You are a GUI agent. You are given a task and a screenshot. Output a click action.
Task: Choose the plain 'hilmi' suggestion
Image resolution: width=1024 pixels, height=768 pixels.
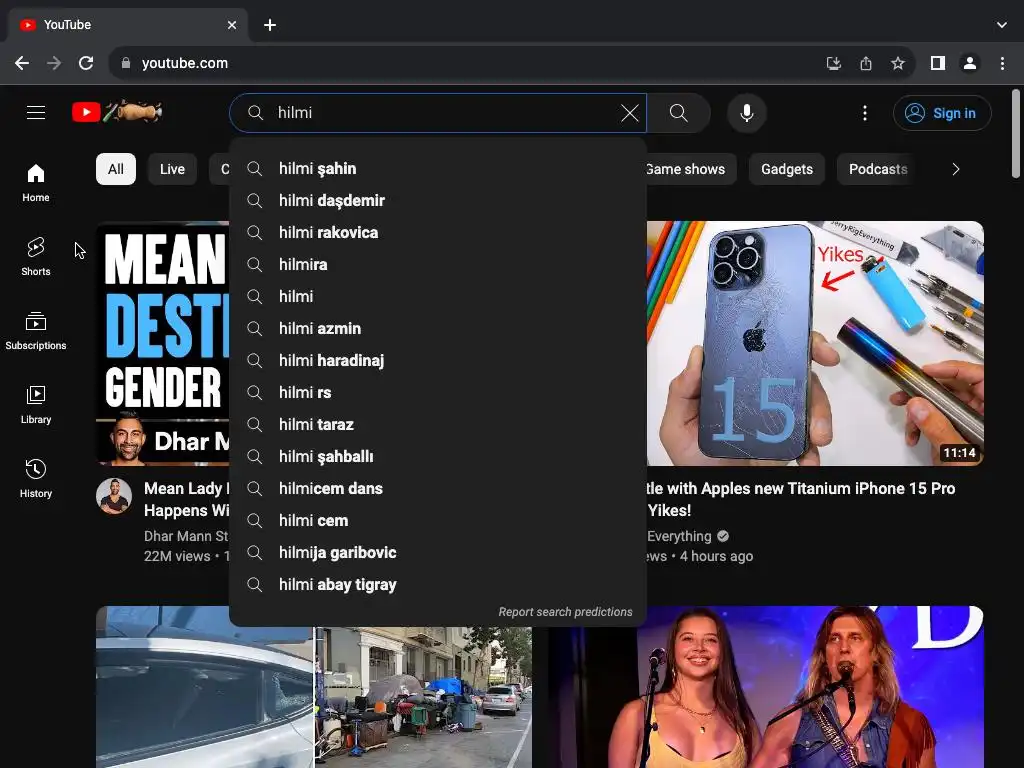coord(438,296)
